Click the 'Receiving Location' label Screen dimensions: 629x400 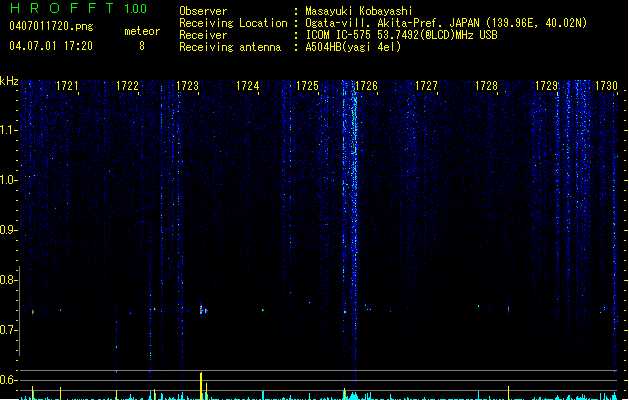[233, 23]
